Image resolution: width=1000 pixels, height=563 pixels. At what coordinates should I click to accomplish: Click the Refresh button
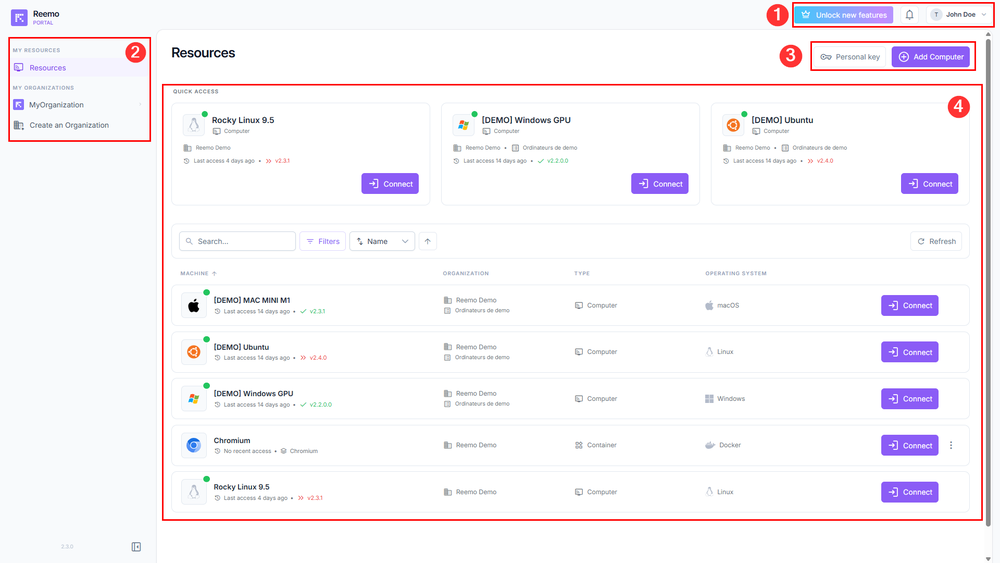tap(936, 241)
